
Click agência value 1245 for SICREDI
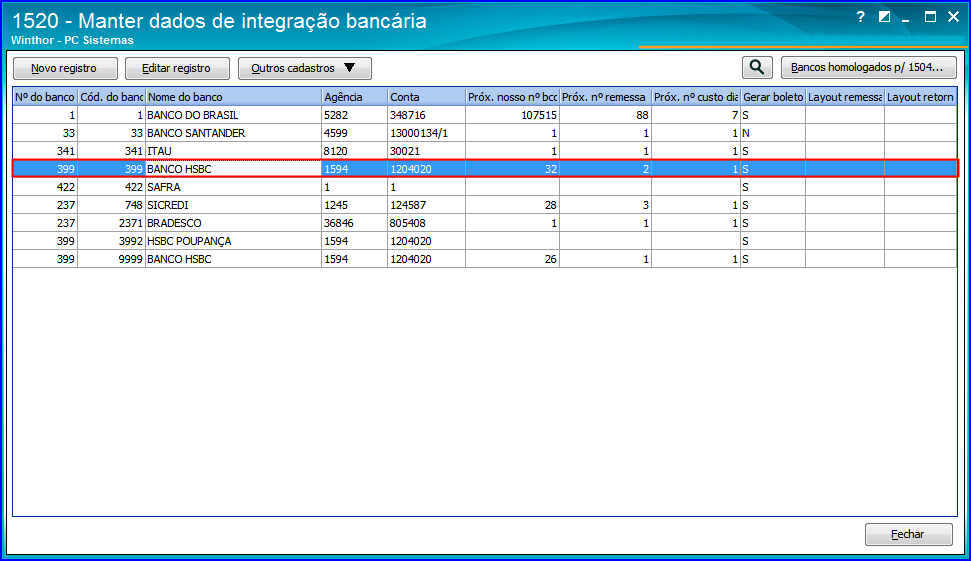click(x=336, y=205)
